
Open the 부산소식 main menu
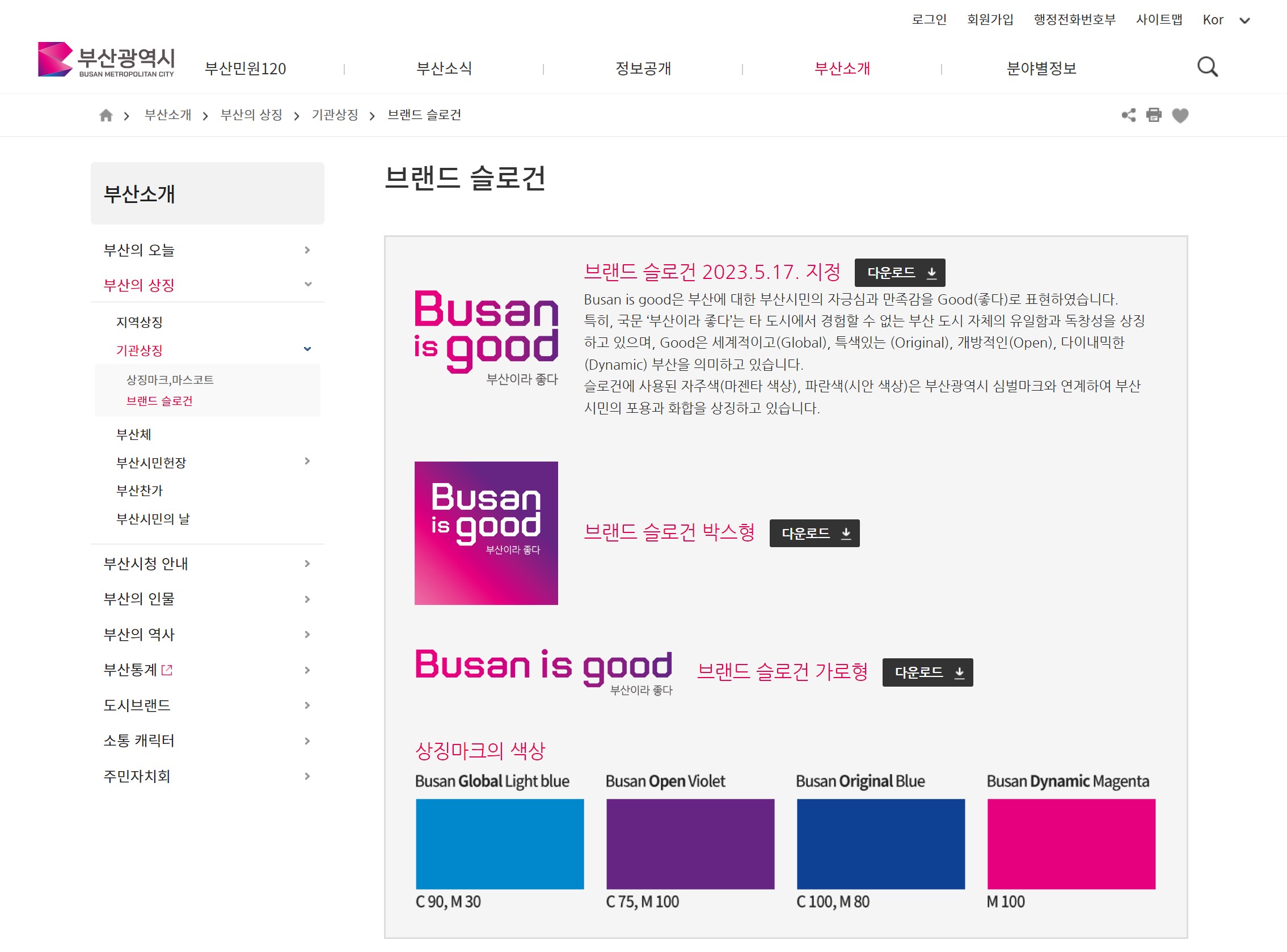pyautogui.click(x=444, y=69)
